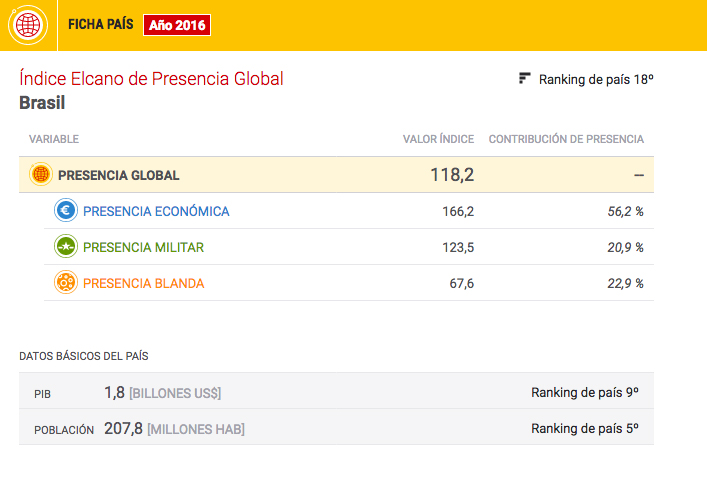Select the Ficha País header tab
Screen dimensions: 707x481
coord(100,25)
